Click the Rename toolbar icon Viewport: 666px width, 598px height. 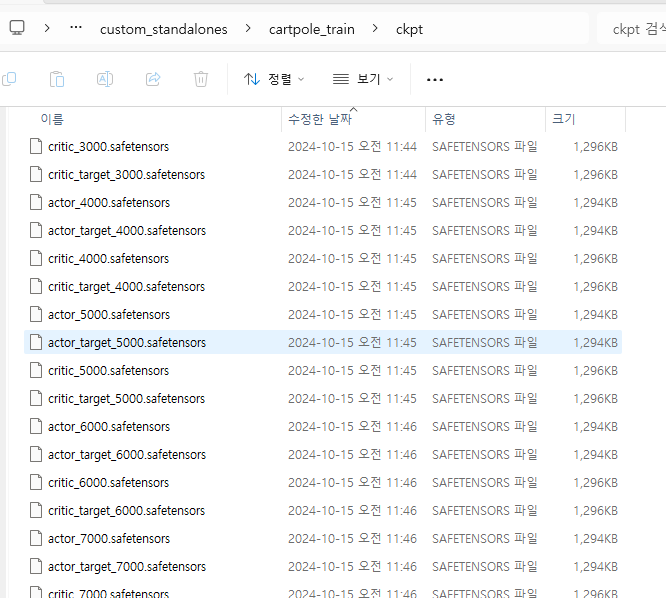pyautogui.click(x=105, y=79)
